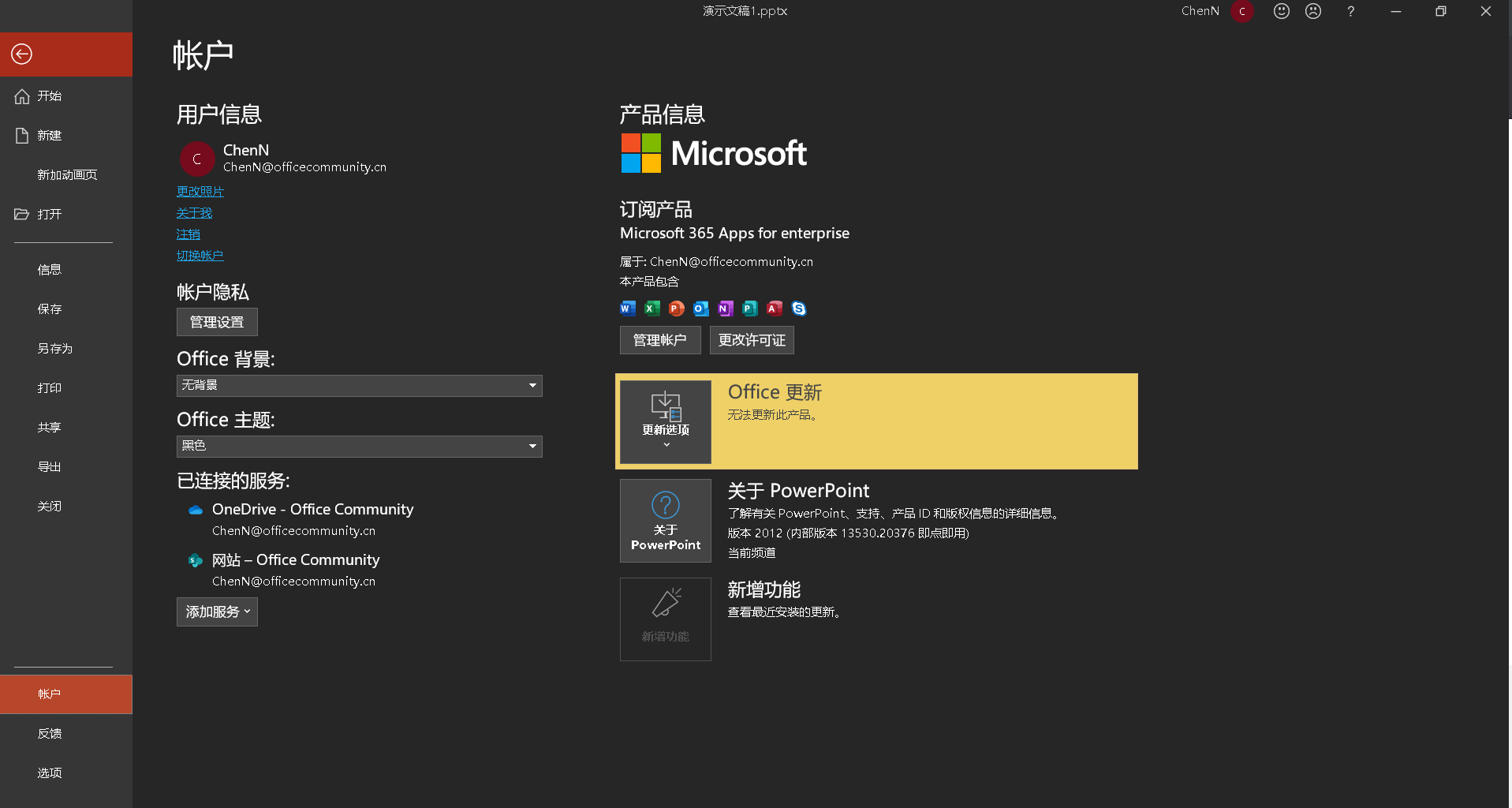1512x808 pixels.
Task: Select the 帐户 sidebar item
Action: (x=66, y=694)
